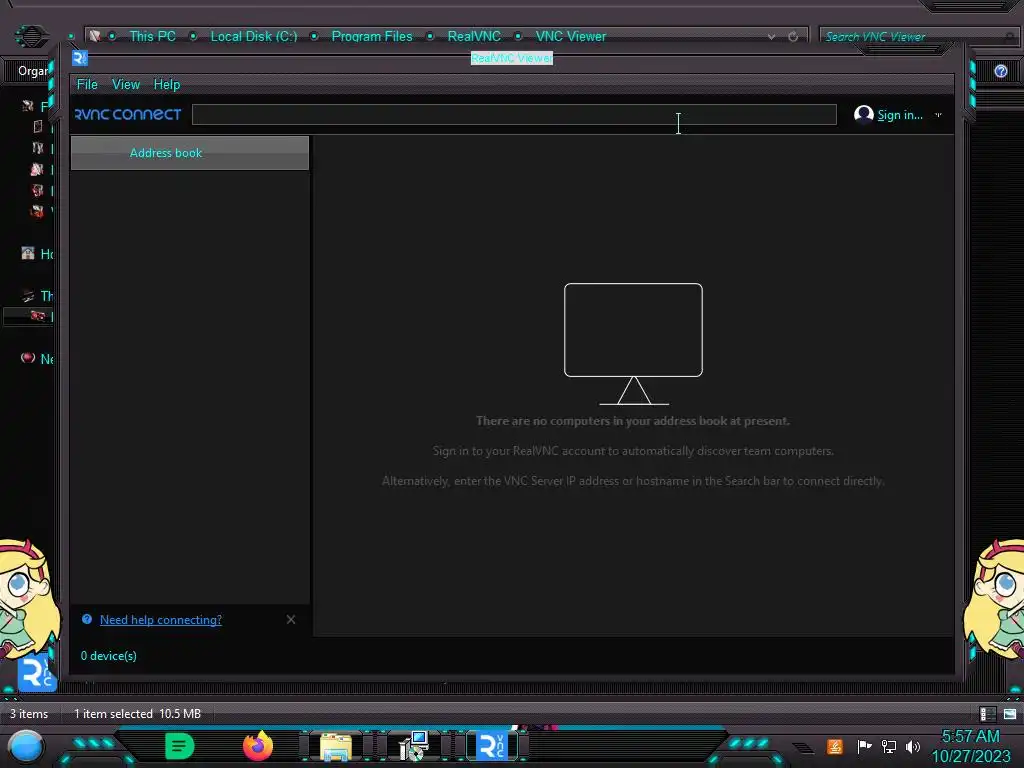Viewport: 1024px width, 768px height.
Task: Open the Action Center flag tray icon
Action: (864, 746)
